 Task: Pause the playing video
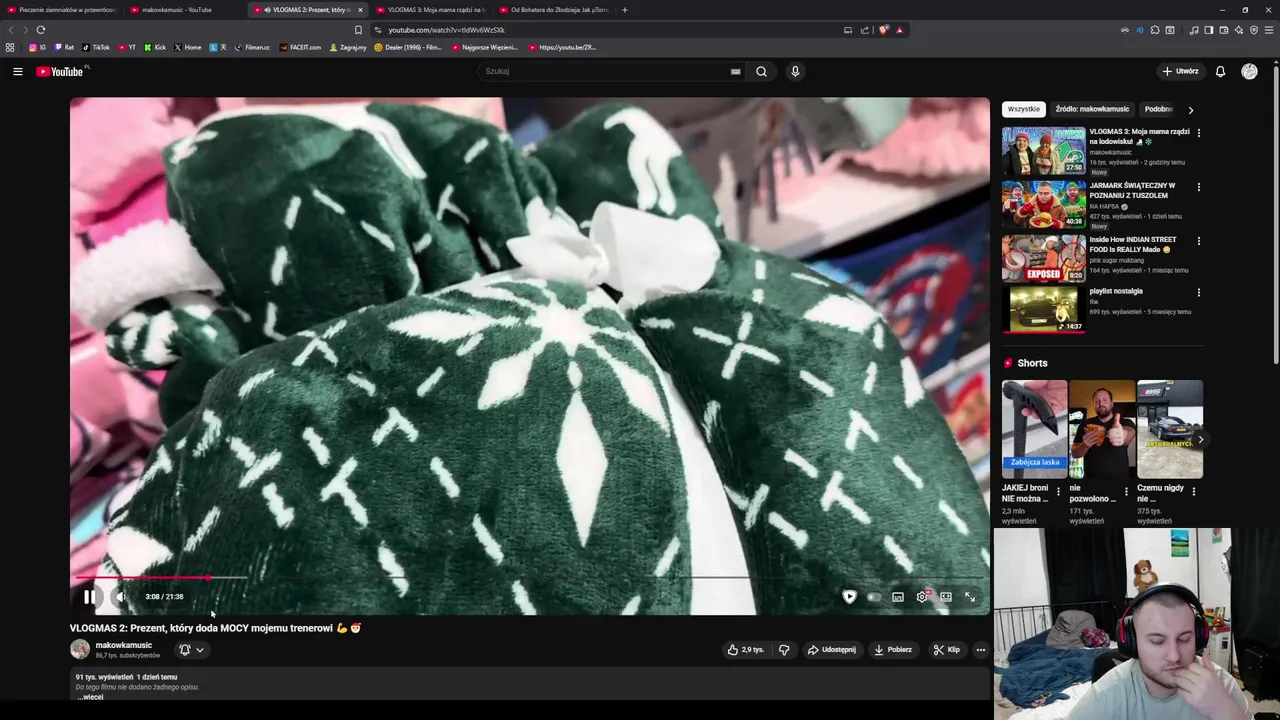(x=89, y=597)
